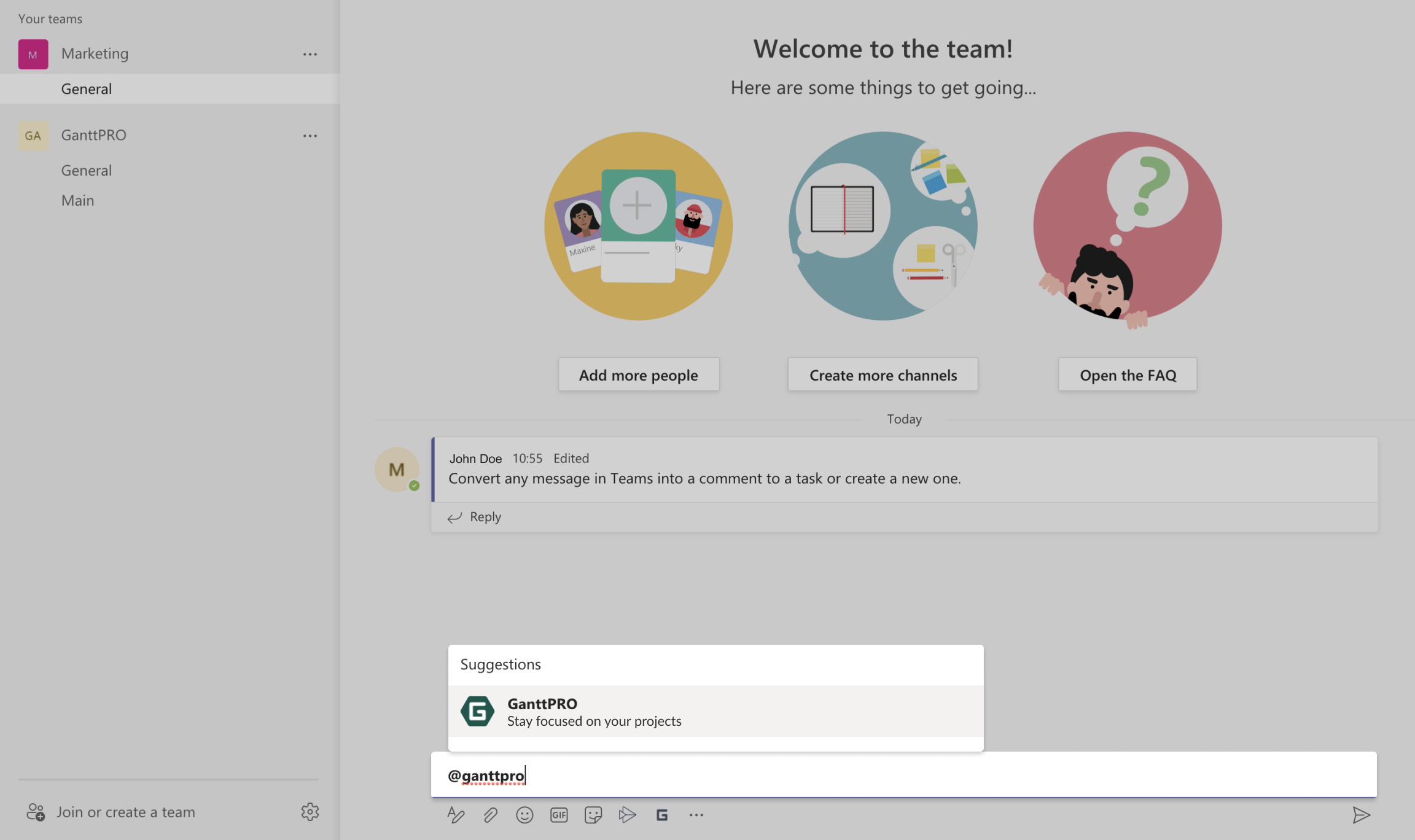
Task: Open teams settings gear
Action: tap(310, 812)
